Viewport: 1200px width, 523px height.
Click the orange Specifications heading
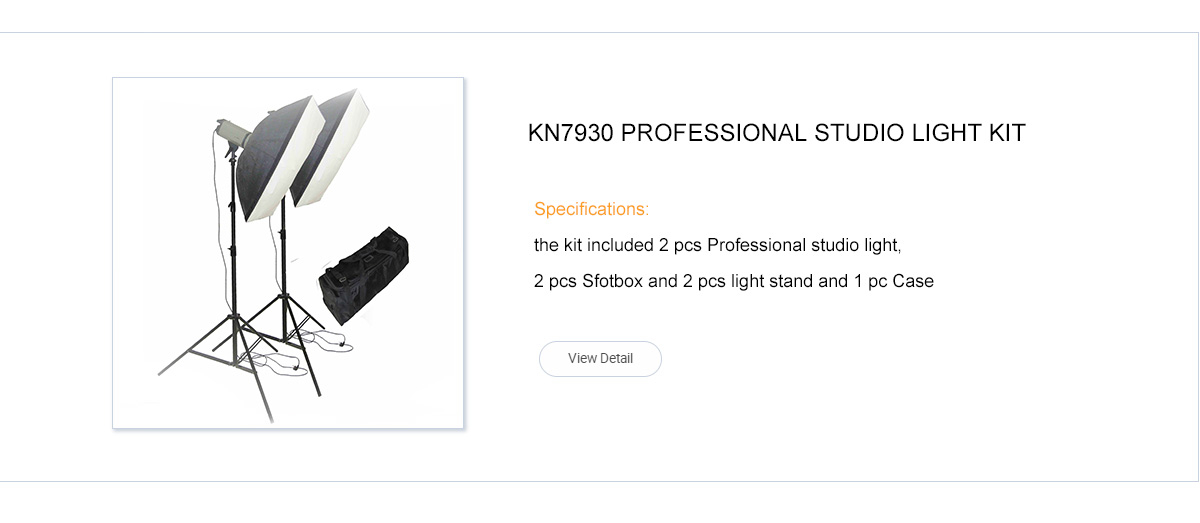click(591, 209)
